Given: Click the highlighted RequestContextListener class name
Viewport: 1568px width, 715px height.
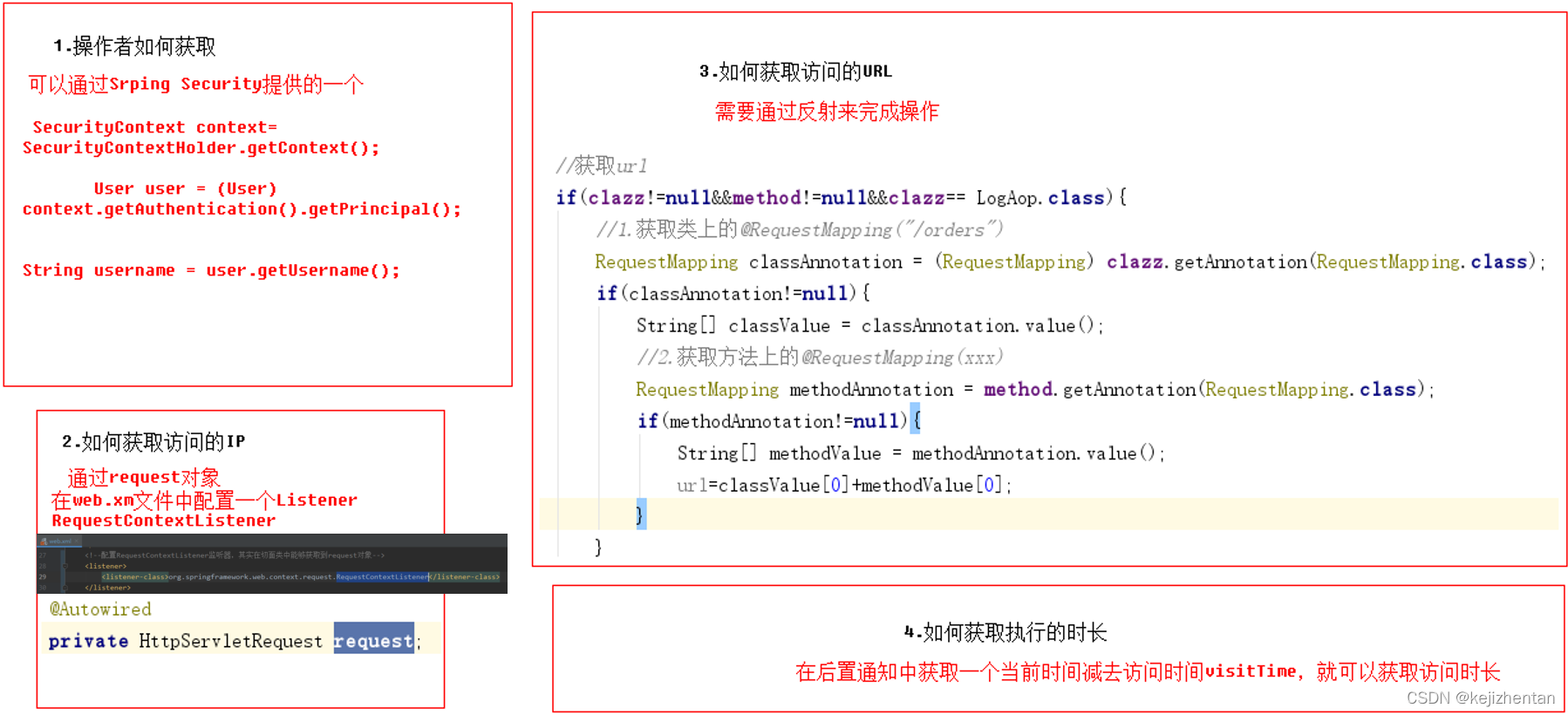Looking at the screenshot, I should (x=382, y=576).
